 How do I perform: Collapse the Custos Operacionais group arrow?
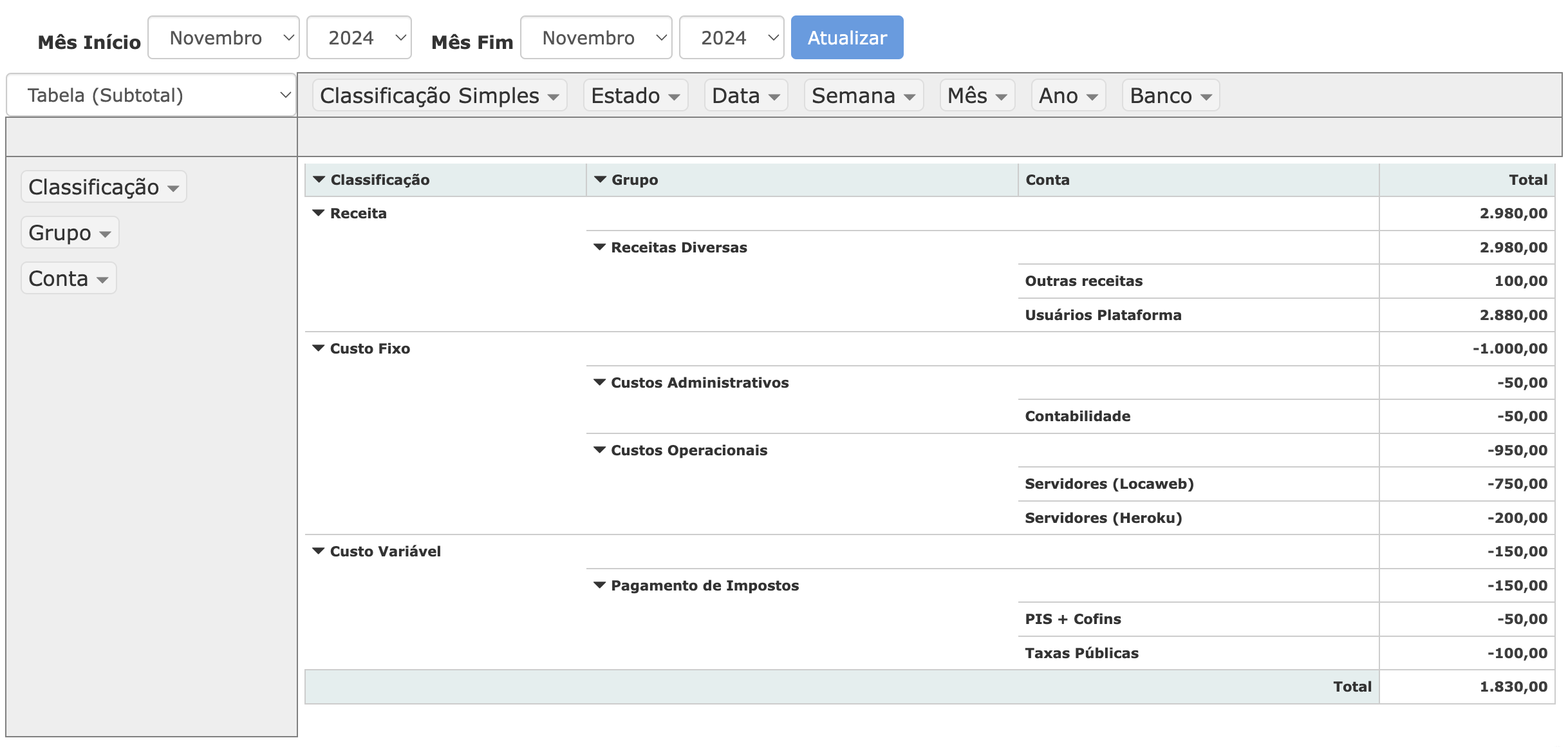point(599,450)
